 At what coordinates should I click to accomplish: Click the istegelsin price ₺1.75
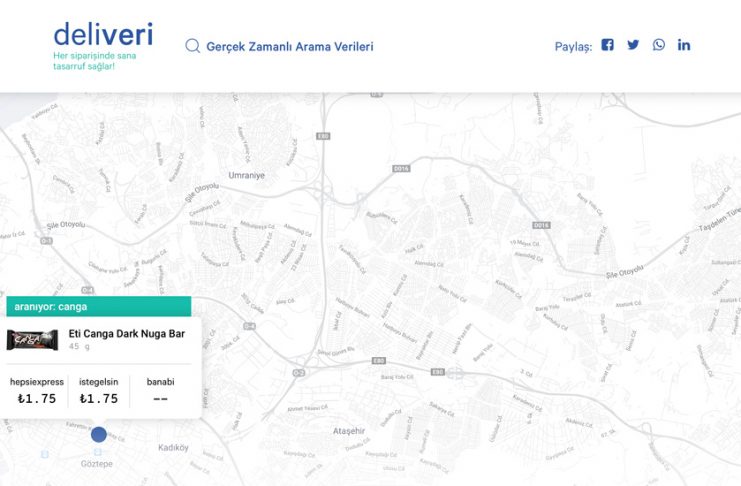click(x=99, y=399)
